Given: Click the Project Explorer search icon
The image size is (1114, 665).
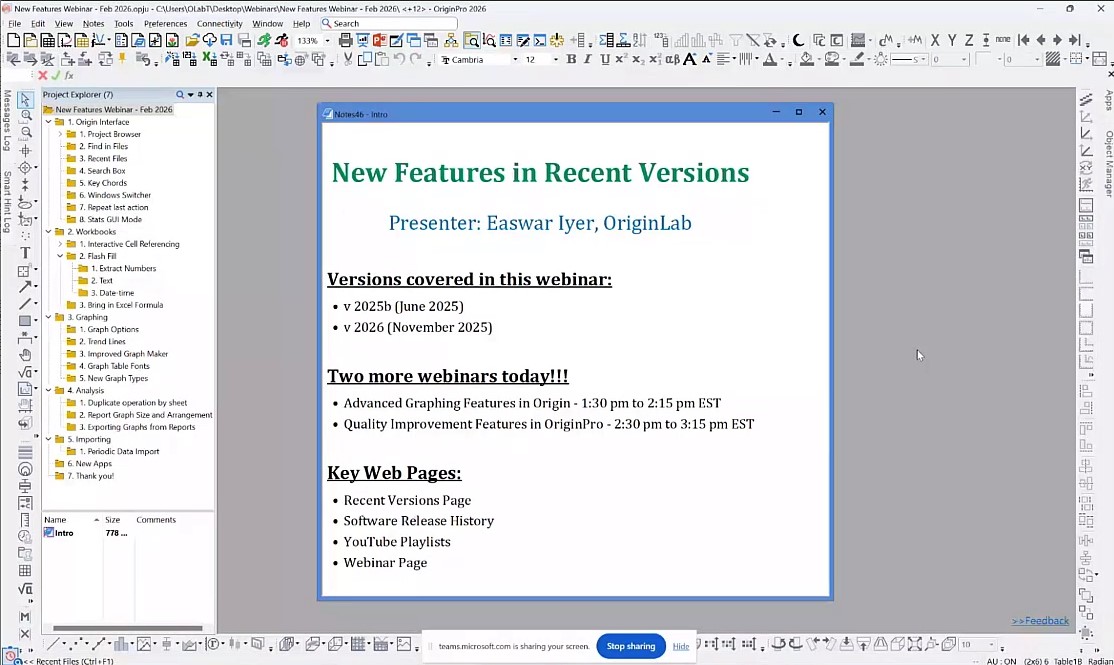Looking at the screenshot, I should (x=180, y=94).
